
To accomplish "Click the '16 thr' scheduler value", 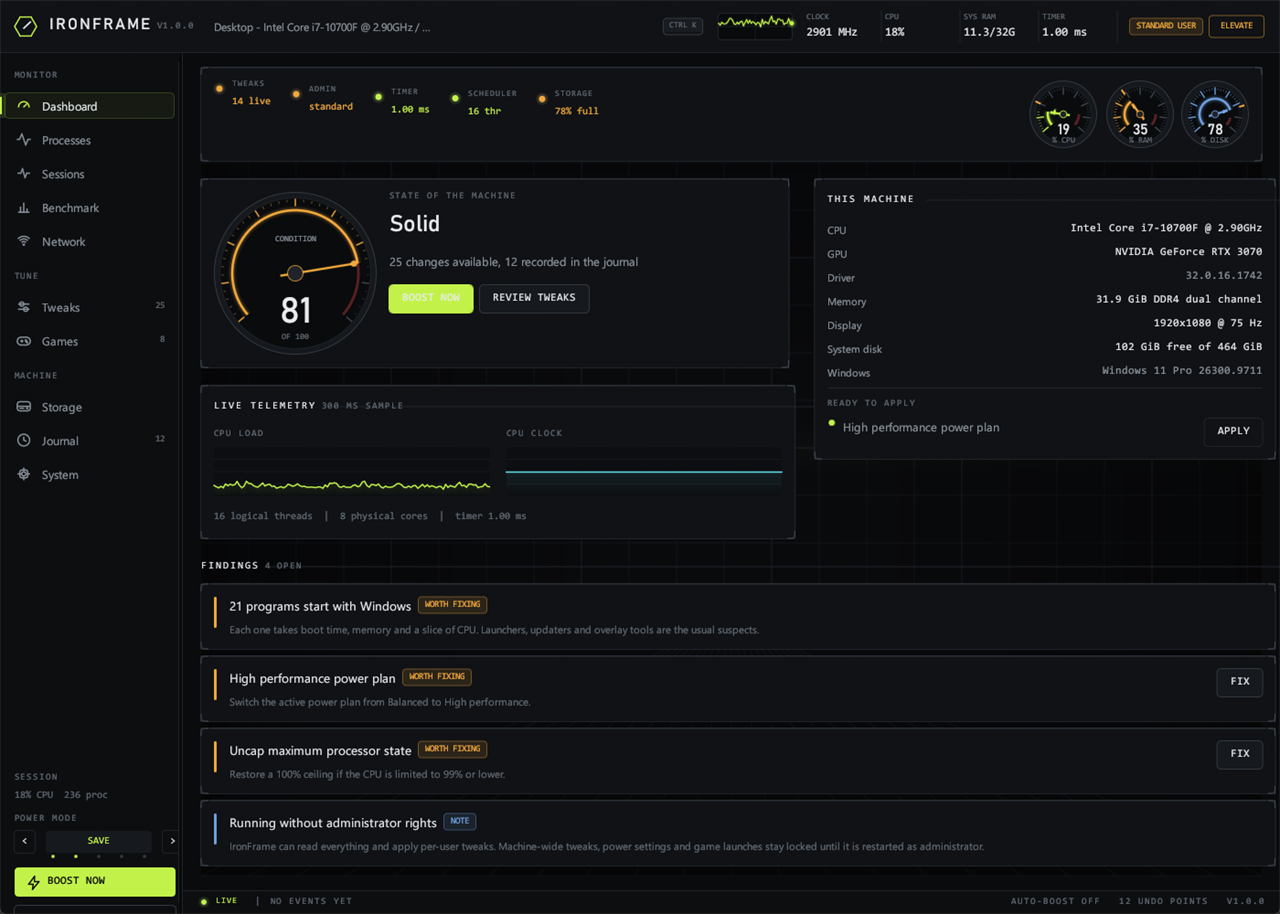I will [484, 111].
